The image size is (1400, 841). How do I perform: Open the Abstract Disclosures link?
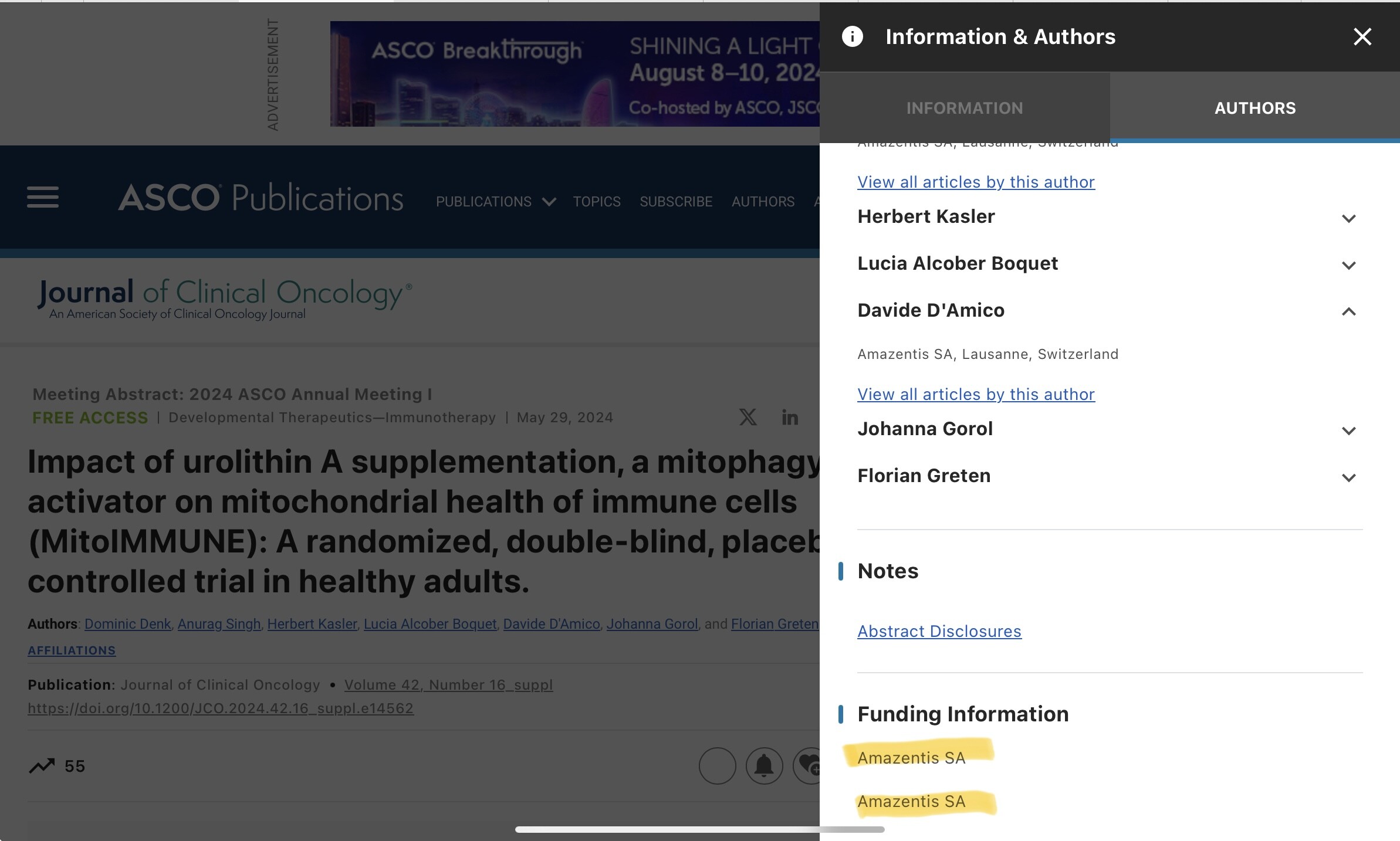939,631
